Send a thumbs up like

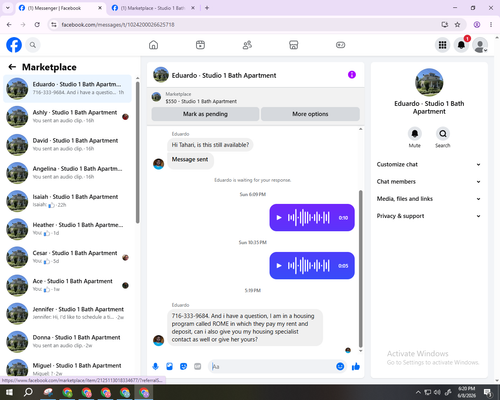[x=356, y=367]
